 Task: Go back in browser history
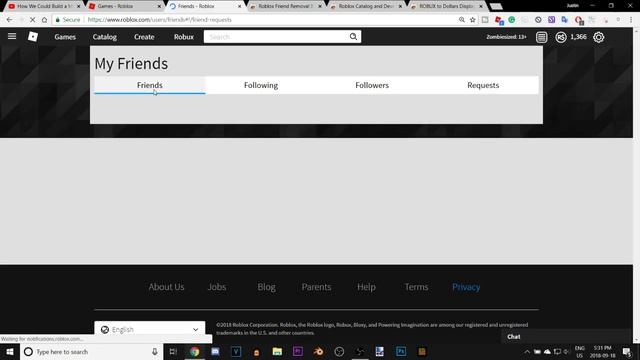(x=9, y=20)
